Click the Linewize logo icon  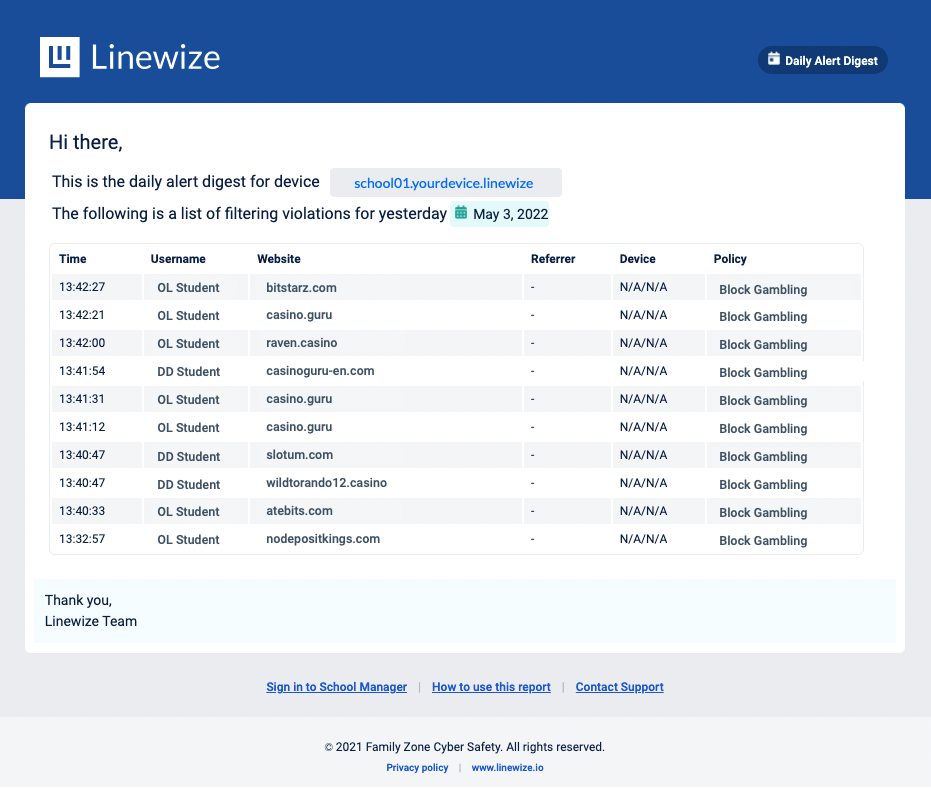pyautogui.click(x=59, y=57)
